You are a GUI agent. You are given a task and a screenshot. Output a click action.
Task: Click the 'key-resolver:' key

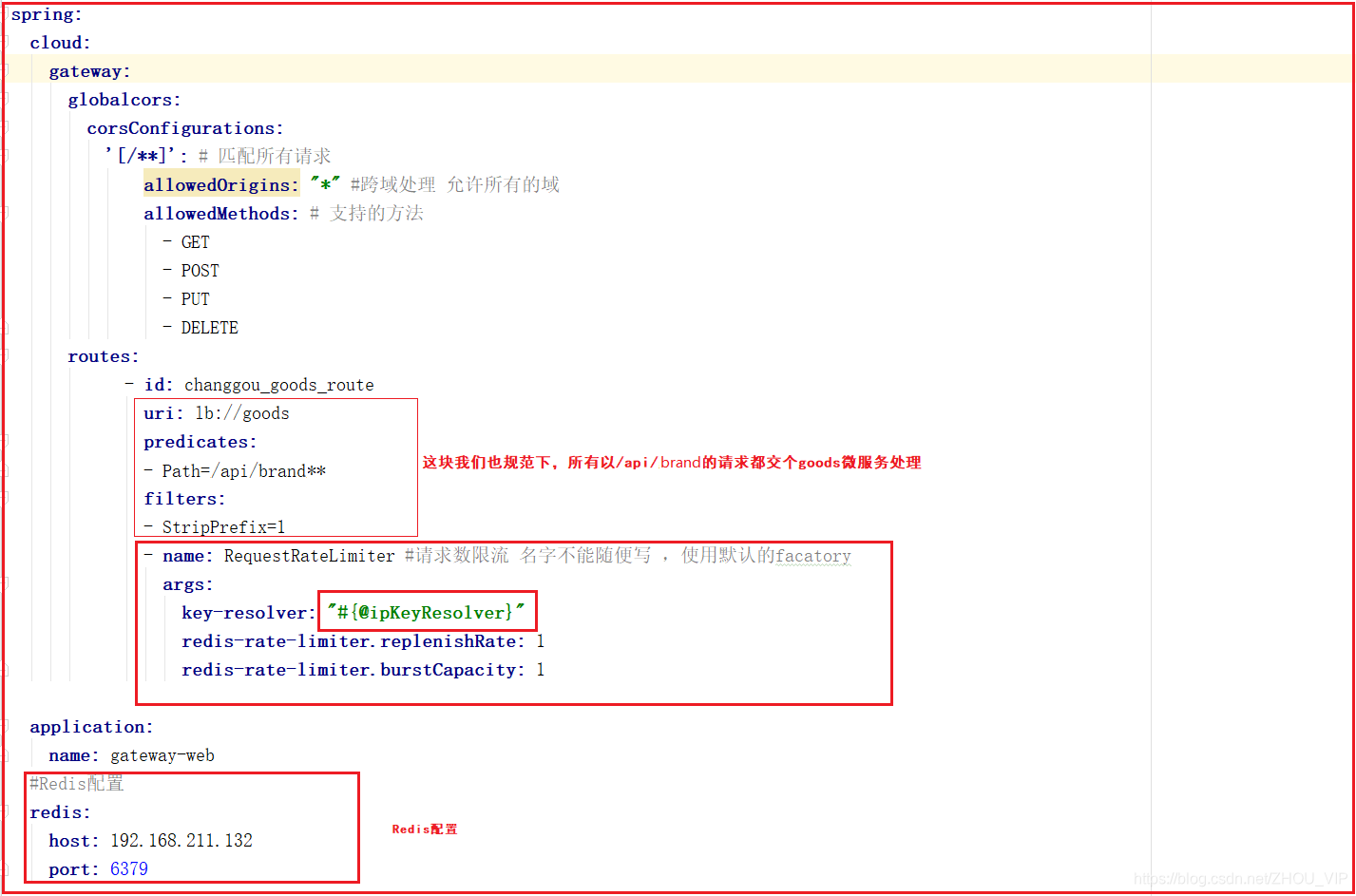[x=249, y=613]
